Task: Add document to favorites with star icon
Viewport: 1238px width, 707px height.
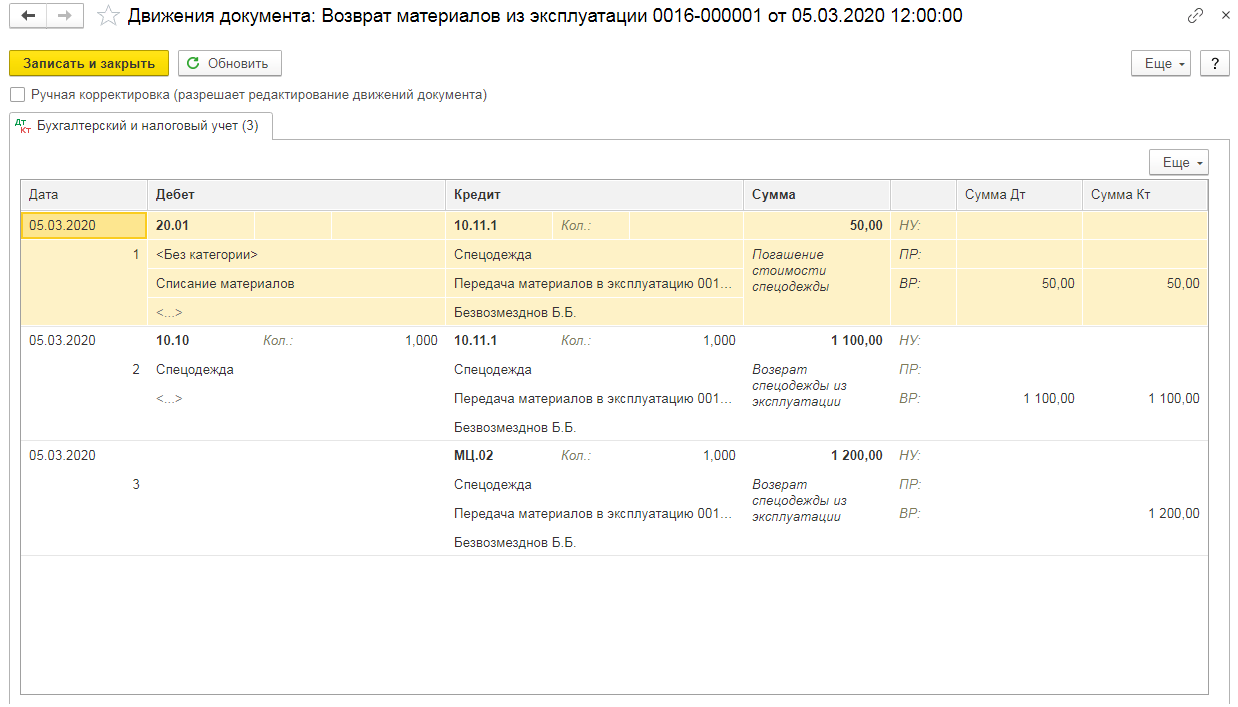Action: [x=108, y=16]
